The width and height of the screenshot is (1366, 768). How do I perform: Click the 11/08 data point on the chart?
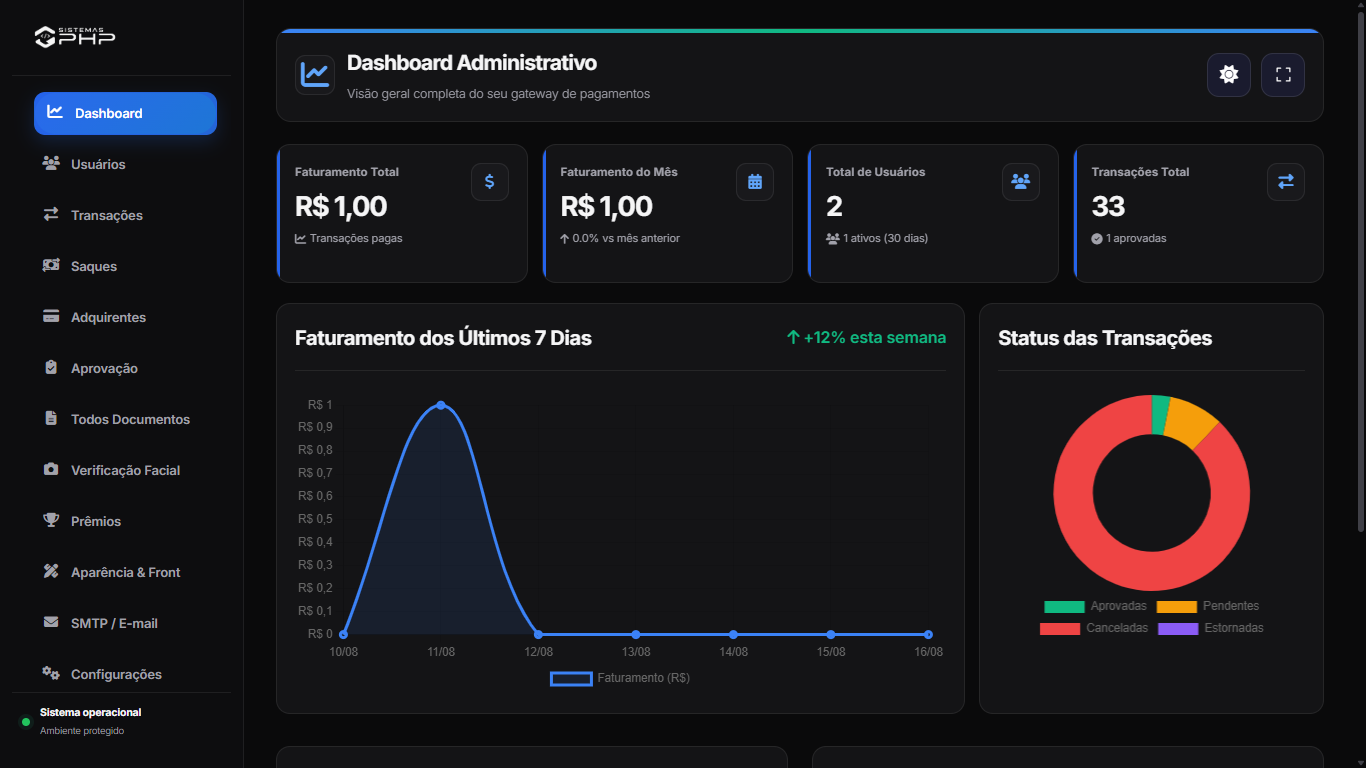[441, 405]
